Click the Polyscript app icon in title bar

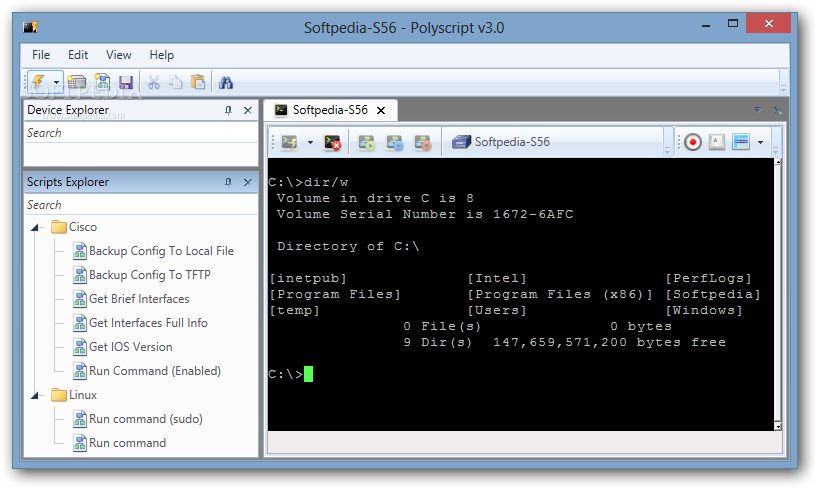click(x=31, y=27)
